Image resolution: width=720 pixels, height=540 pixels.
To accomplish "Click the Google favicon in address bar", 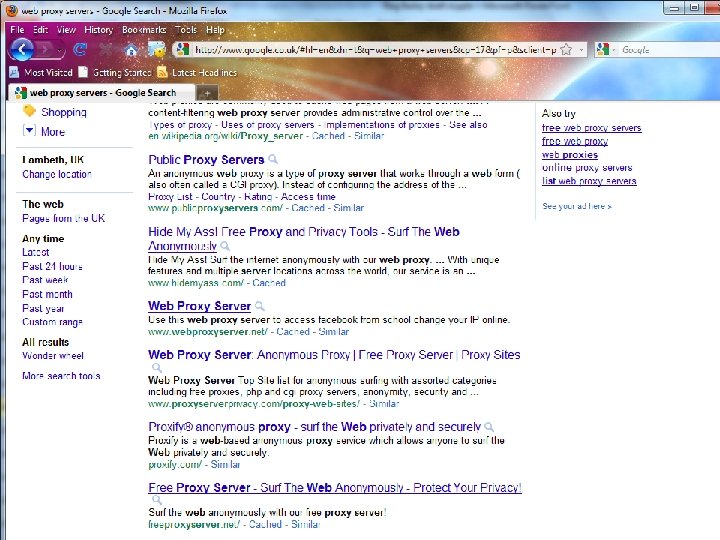I will pyautogui.click(x=183, y=49).
